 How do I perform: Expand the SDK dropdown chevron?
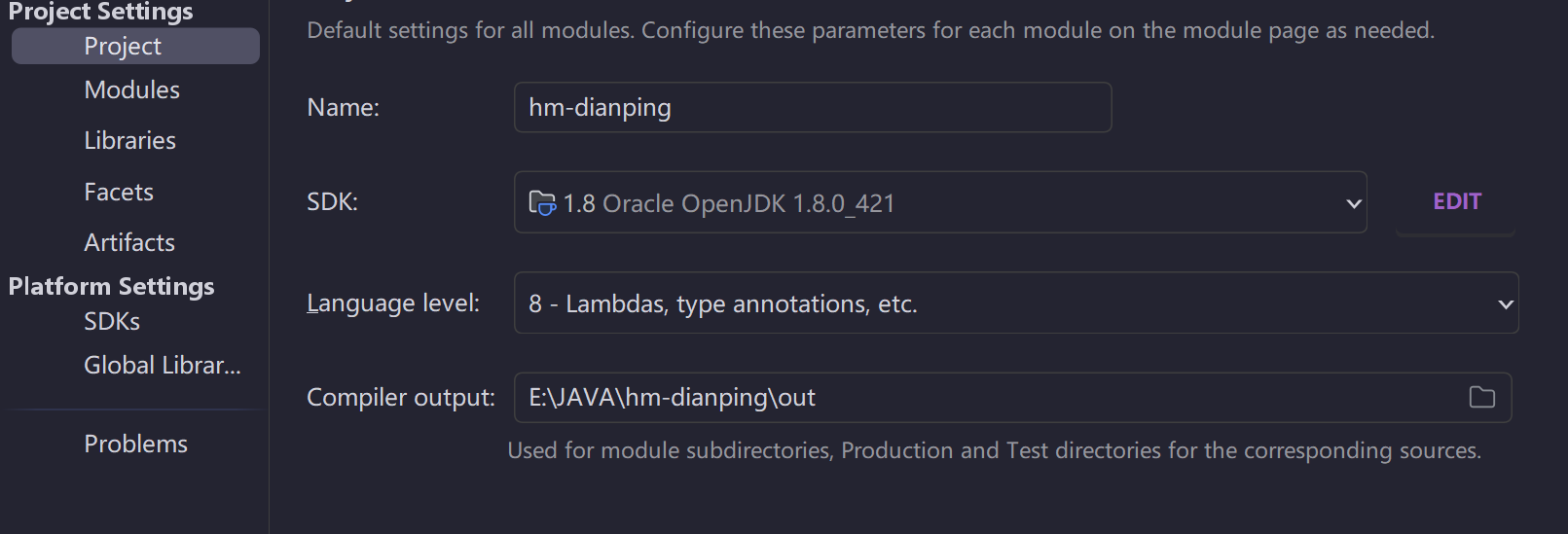pyautogui.click(x=1353, y=203)
